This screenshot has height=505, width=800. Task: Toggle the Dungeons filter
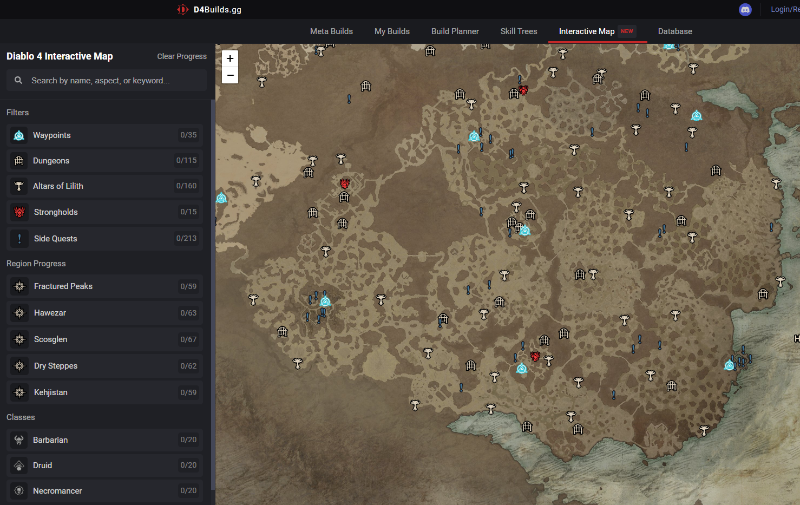(x=105, y=161)
